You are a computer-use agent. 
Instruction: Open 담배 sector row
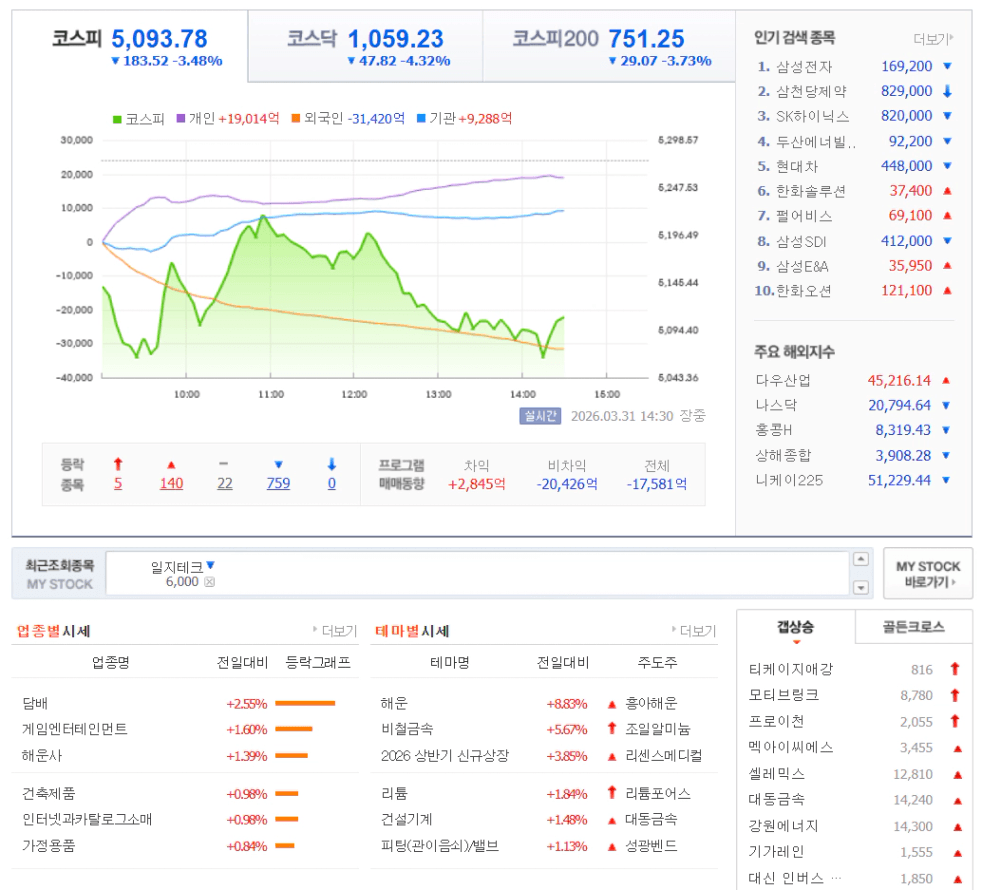point(35,703)
